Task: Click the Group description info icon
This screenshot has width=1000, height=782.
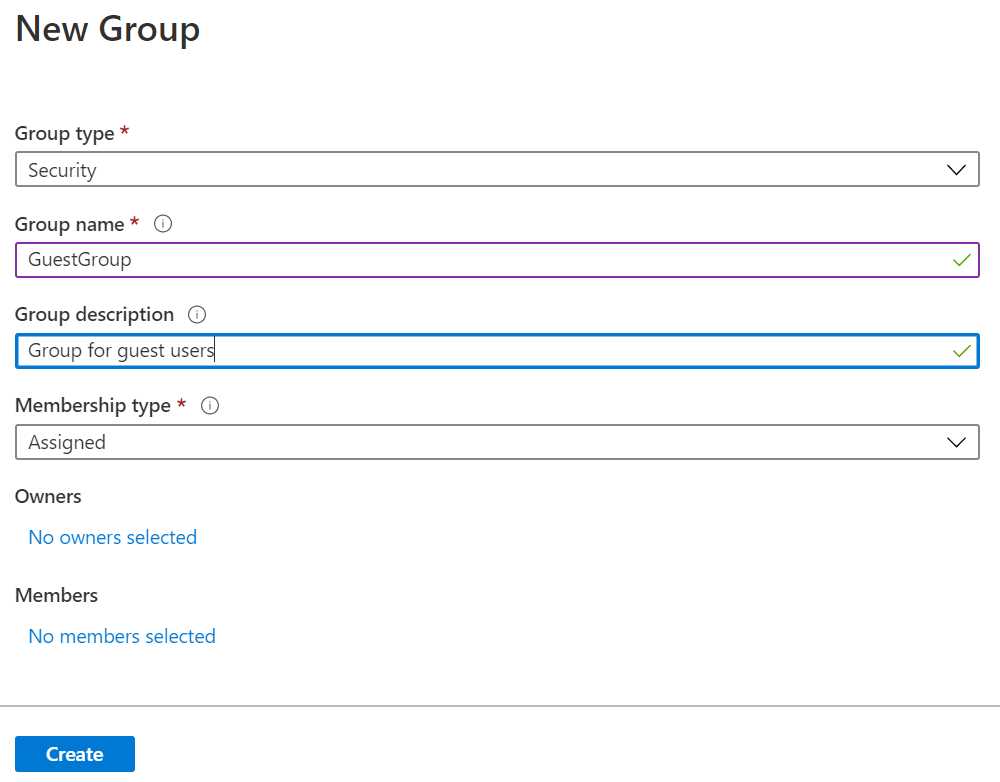Action: (197, 314)
